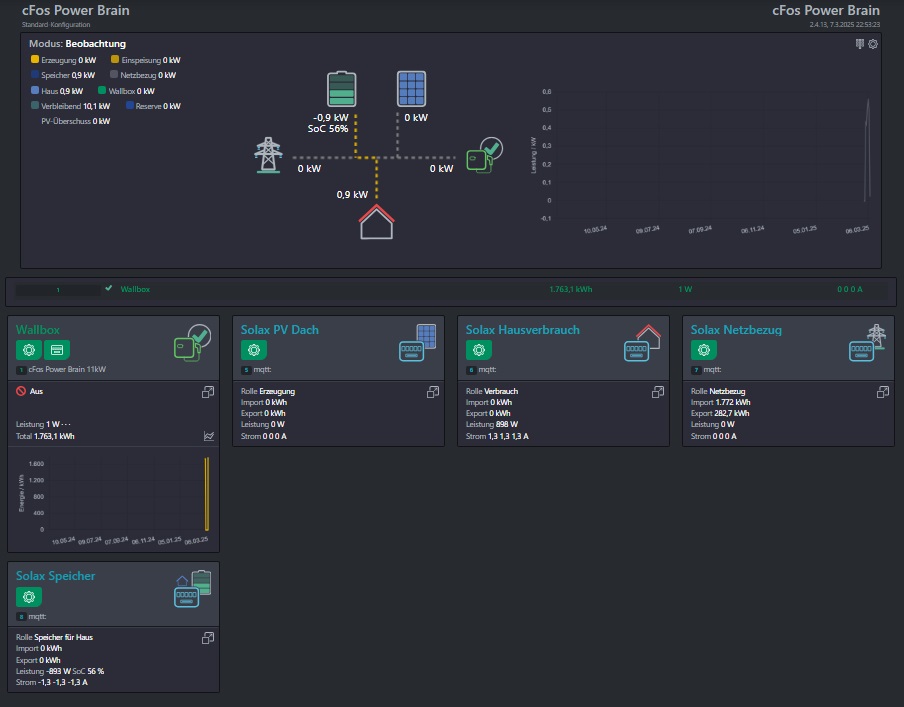Click the pin icon beside the dashboard gear
The width and height of the screenshot is (904, 707).
pyautogui.click(x=860, y=44)
